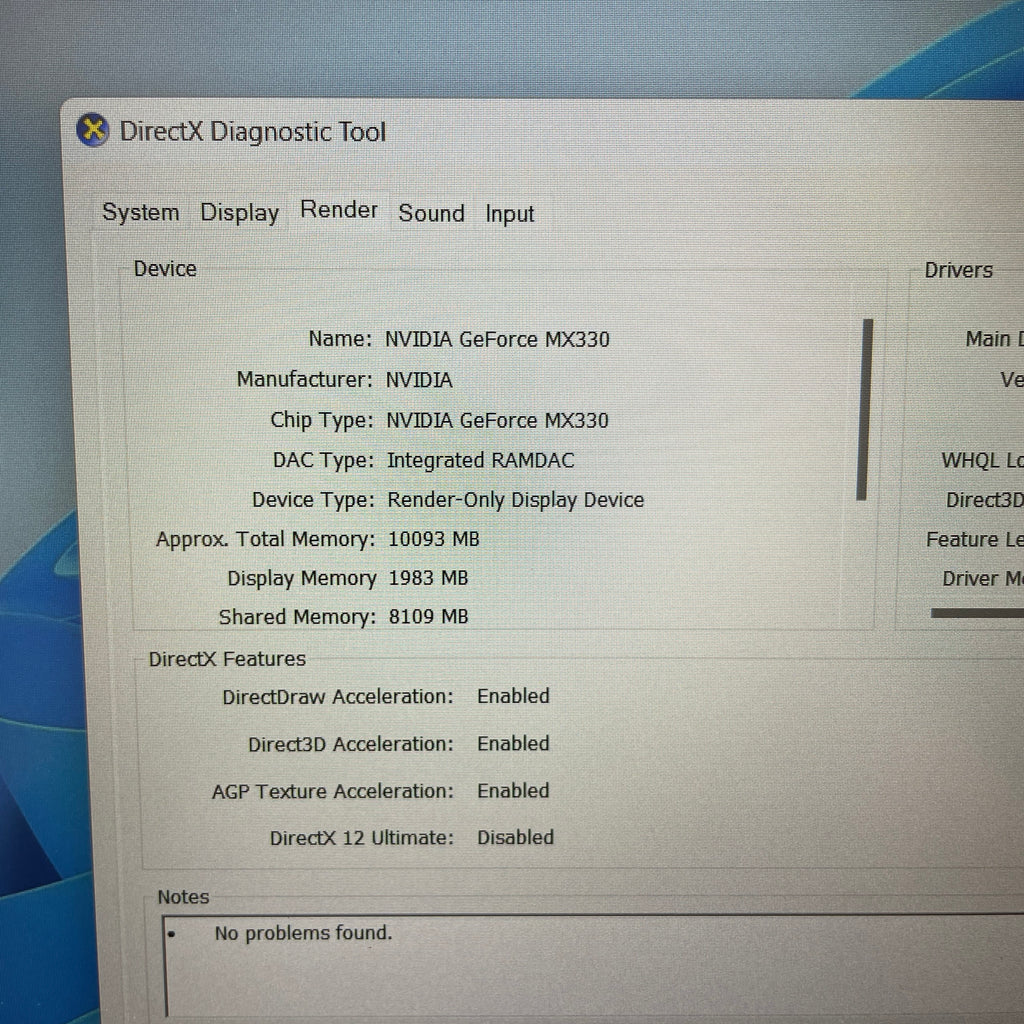Click the AGP Texture Acceleration Enabled value
The image size is (1024, 1024).
pyautogui.click(x=513, y=790)
